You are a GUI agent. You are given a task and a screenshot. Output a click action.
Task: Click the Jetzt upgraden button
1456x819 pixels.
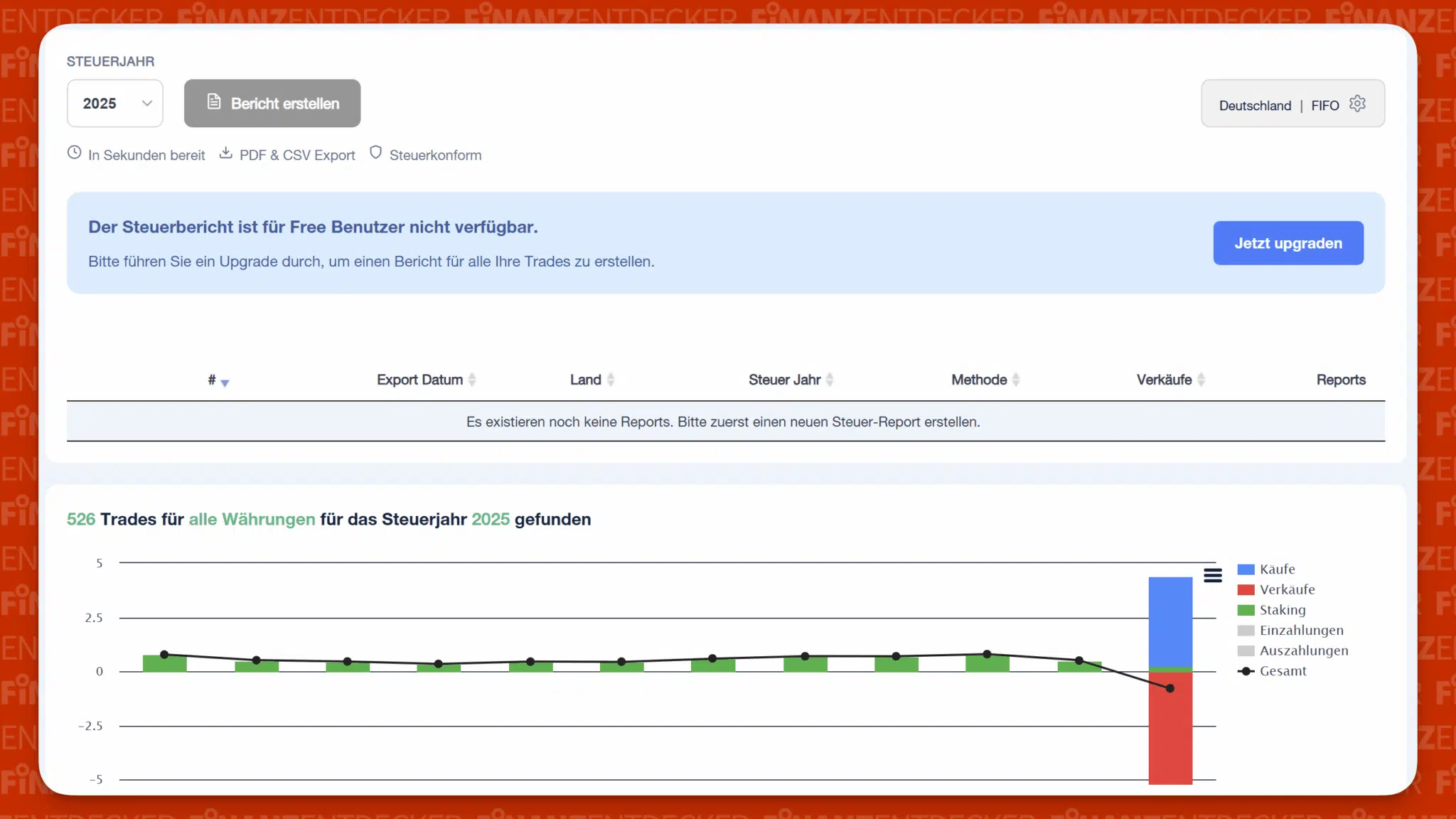point(1288,242)
